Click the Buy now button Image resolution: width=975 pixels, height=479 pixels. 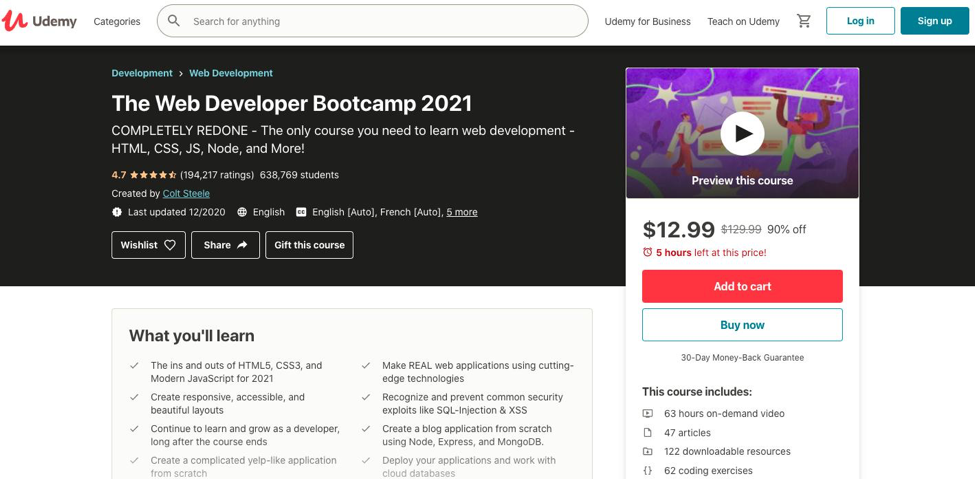(x=742, y=325)
